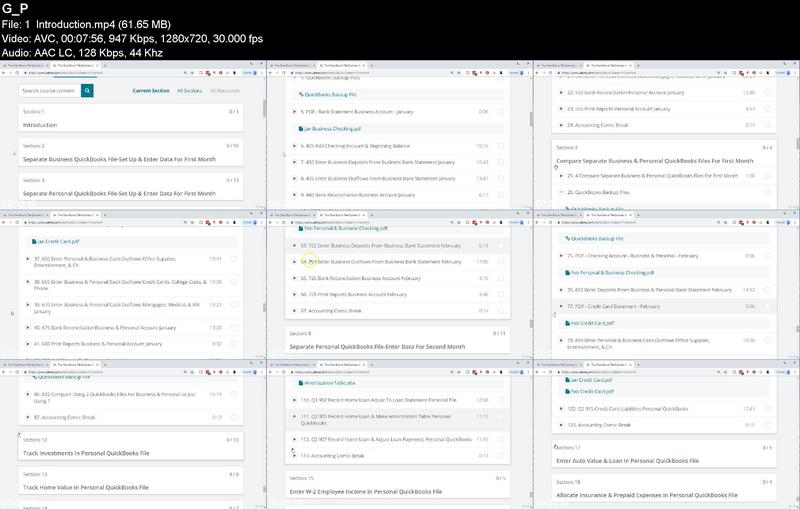
Task: Click play icon of lecture 41 Print Reports
Action: click(x=28, y=344)
